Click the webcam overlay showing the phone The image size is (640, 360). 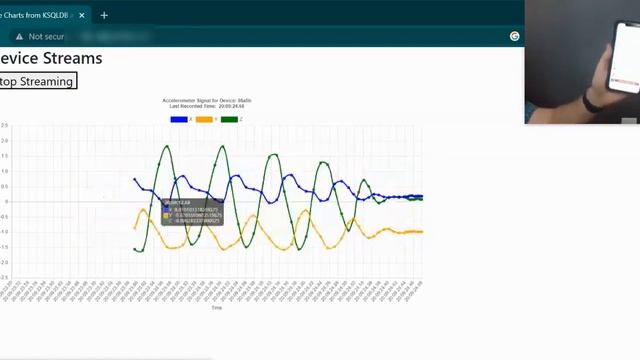point(582,62)
